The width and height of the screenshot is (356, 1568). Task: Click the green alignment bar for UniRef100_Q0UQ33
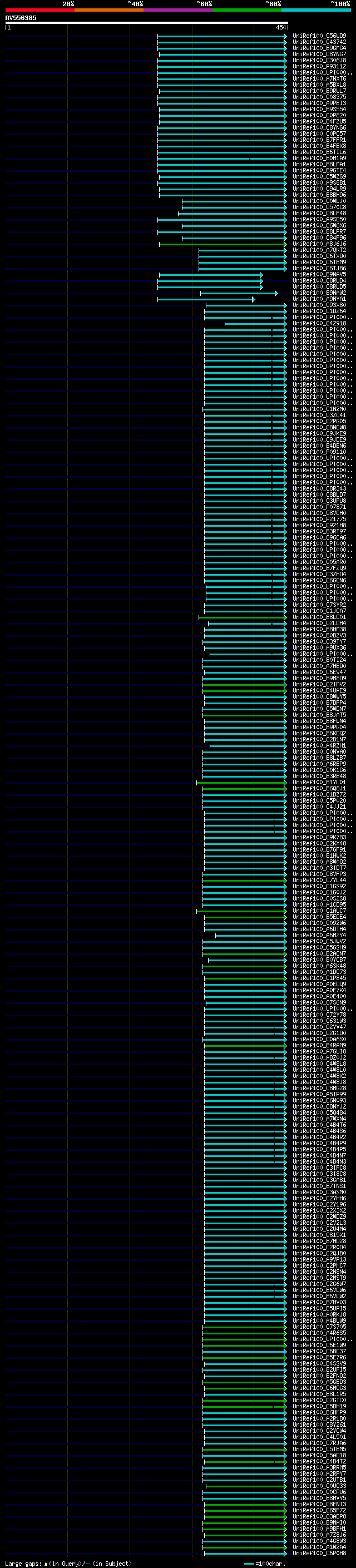click(x=245, y=1486)
